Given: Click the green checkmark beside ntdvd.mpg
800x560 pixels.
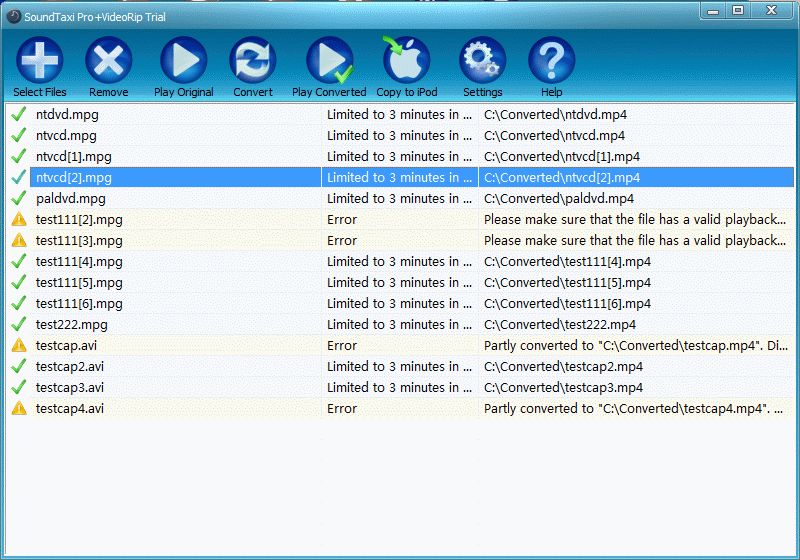Looking at the screenshot, I should 19,114.
